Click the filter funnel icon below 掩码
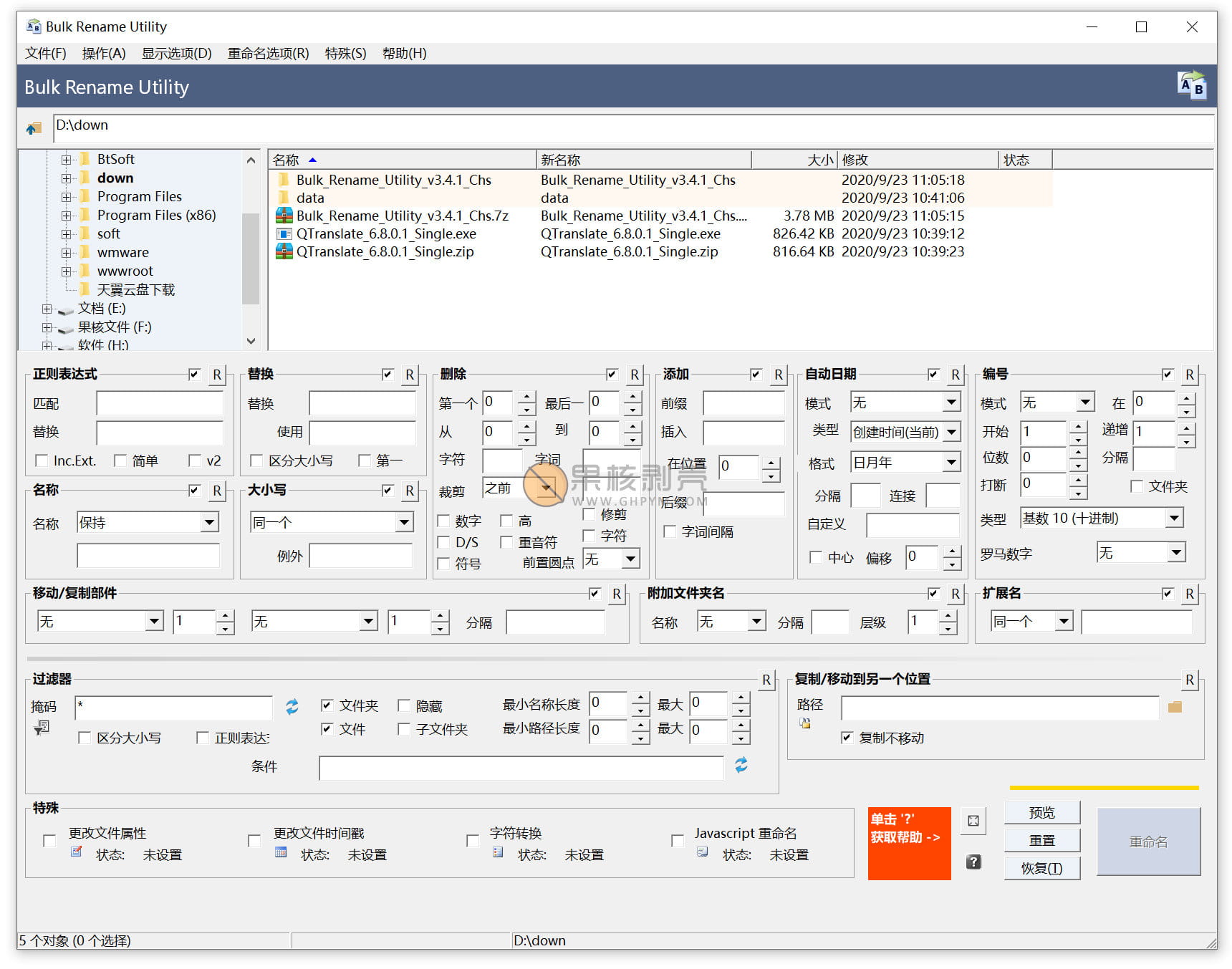1232x969 pixels. 41,727
